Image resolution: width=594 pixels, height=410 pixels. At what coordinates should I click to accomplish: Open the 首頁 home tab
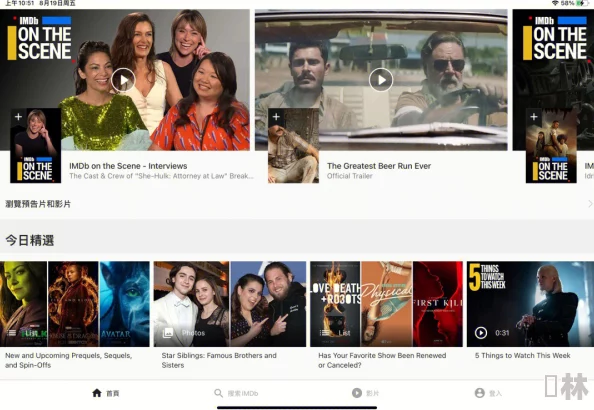106,393
